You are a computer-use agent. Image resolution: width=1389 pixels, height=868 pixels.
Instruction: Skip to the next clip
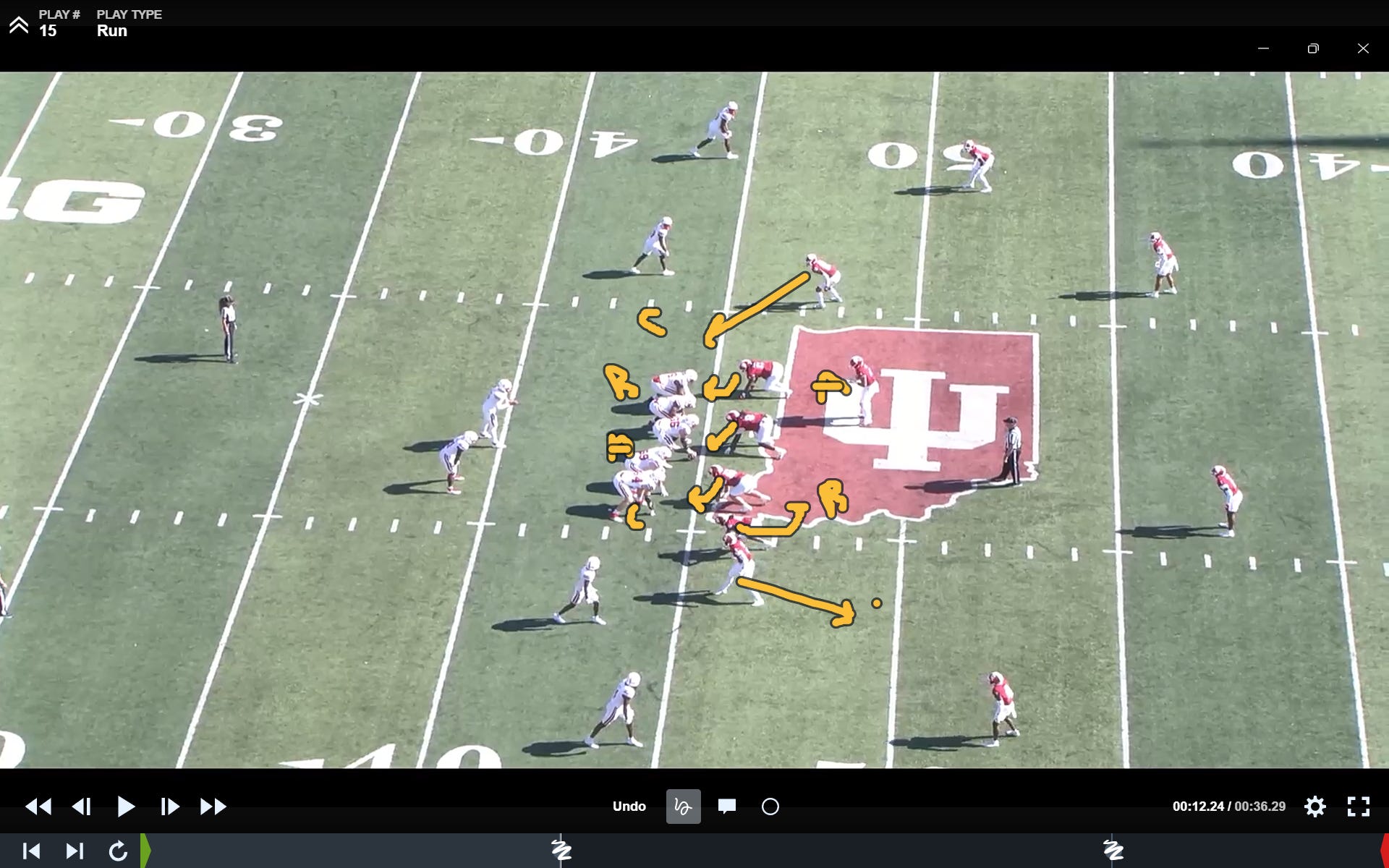(x=75, y=851)
